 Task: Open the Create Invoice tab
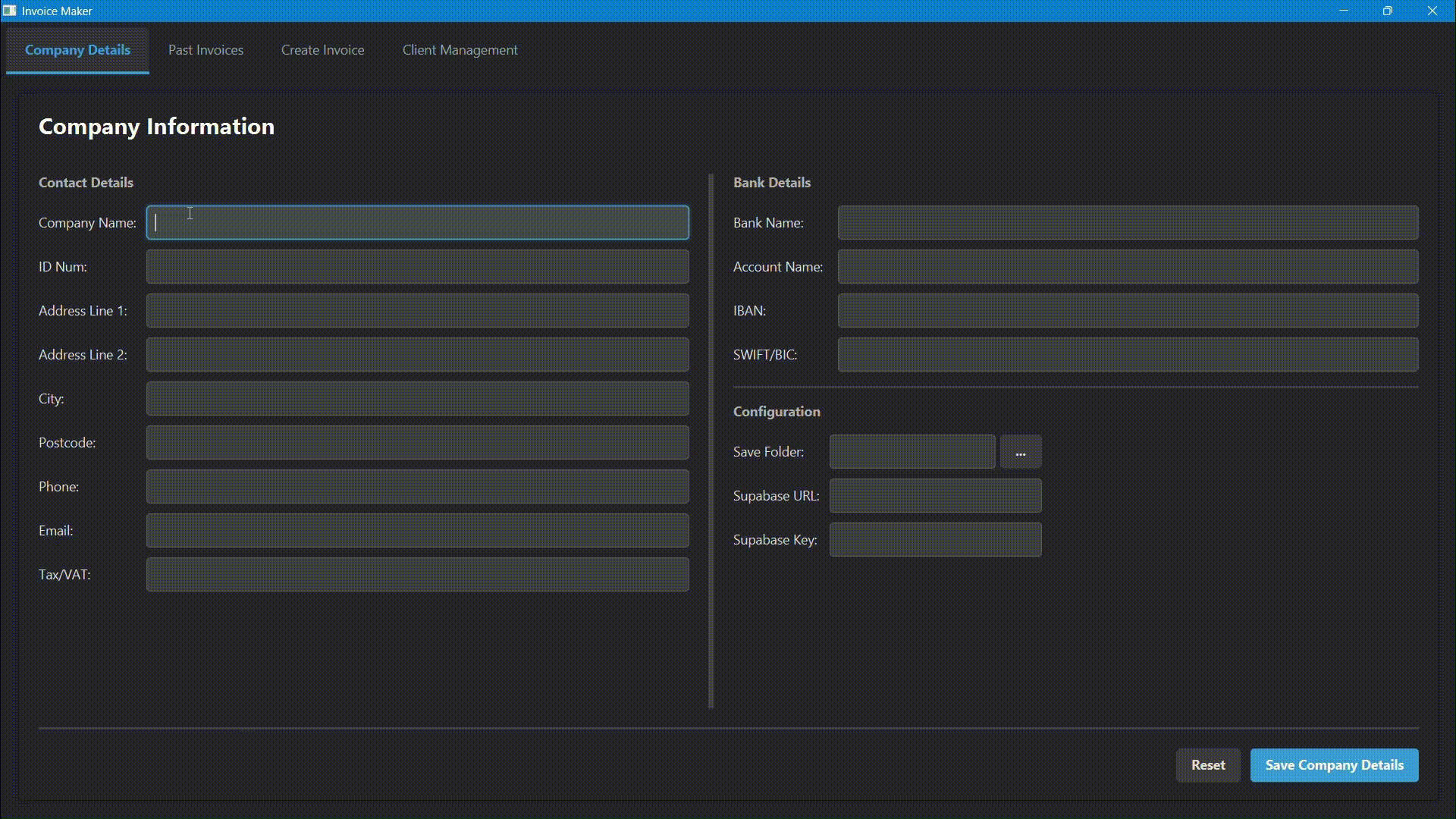pyautogui.click(x=322, y=50)
